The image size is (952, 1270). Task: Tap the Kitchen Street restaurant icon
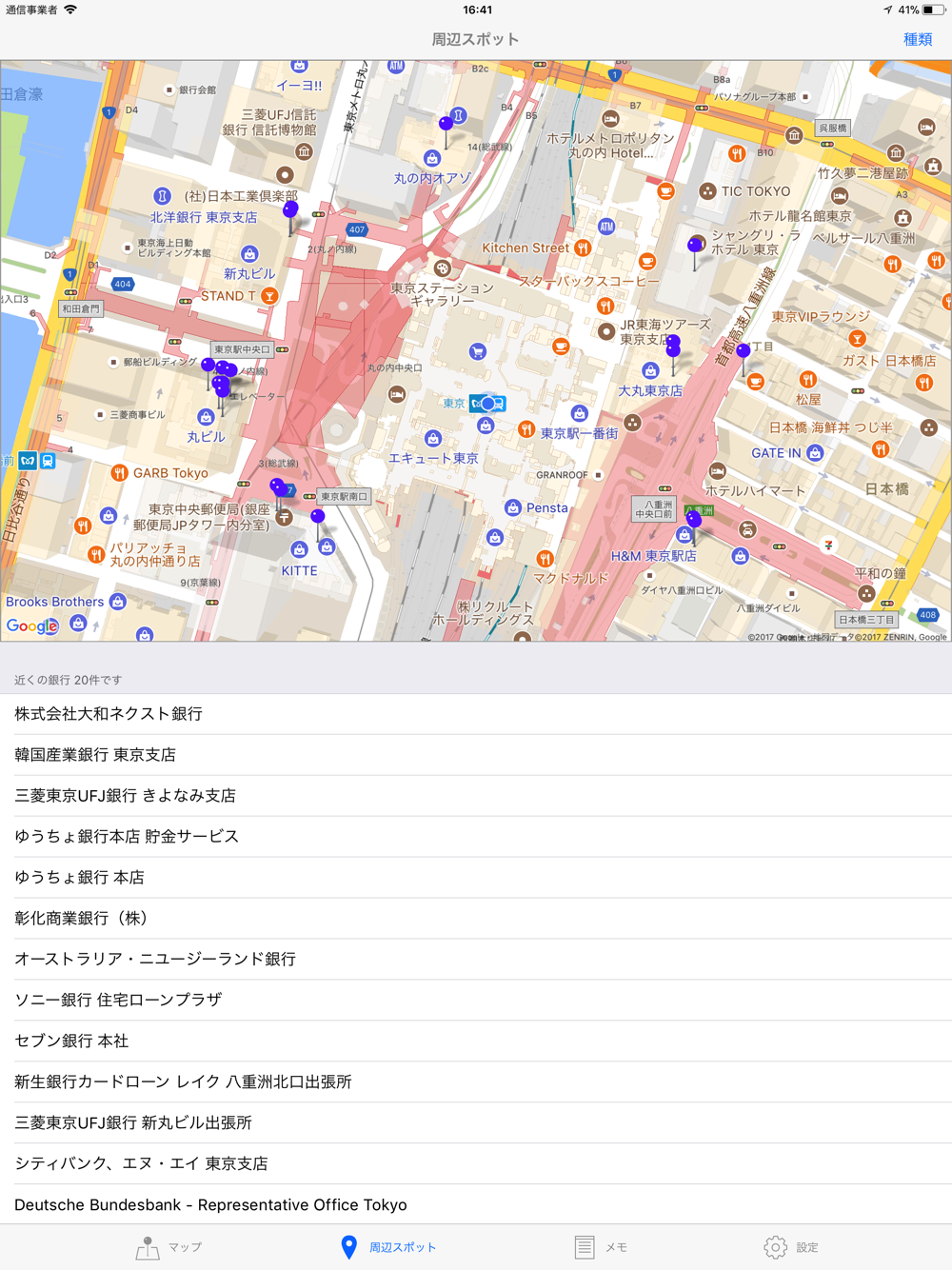[x=583, y=248]
